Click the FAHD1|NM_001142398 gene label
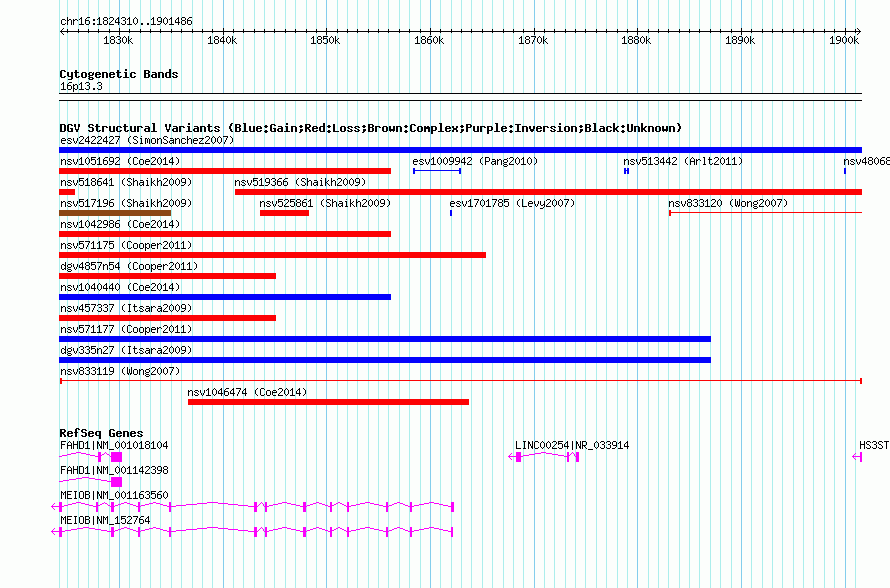The height and width of the screenshot is (588, 890). pyautogui.click(x=114, y=471)
